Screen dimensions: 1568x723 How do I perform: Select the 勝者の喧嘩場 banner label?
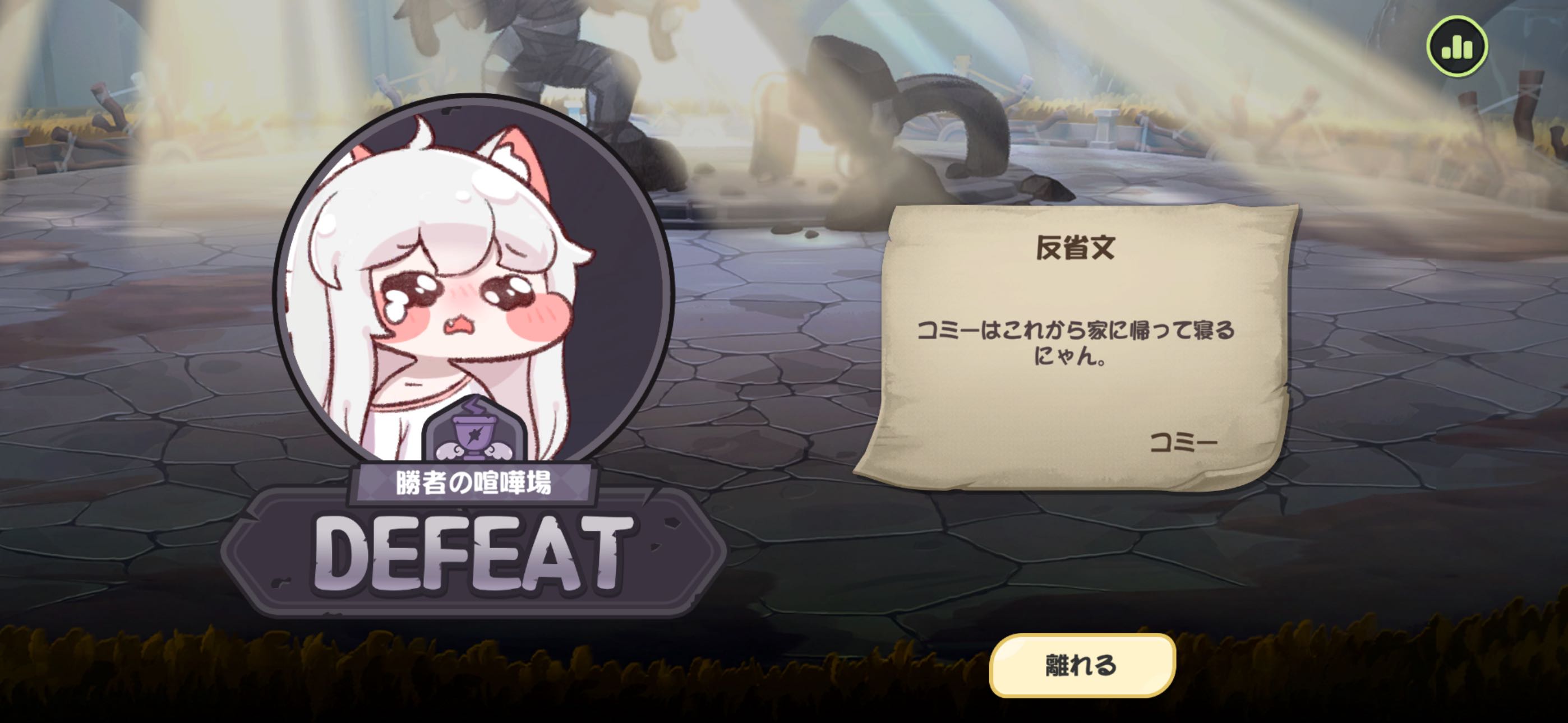click(x=473, y=483)
